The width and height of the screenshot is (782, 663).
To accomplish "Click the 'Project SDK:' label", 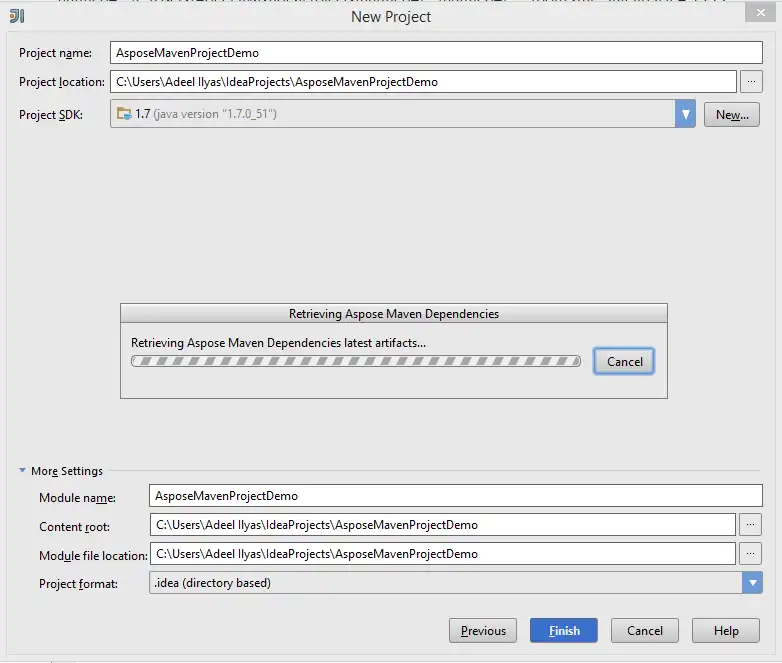I will coord(51,115).
